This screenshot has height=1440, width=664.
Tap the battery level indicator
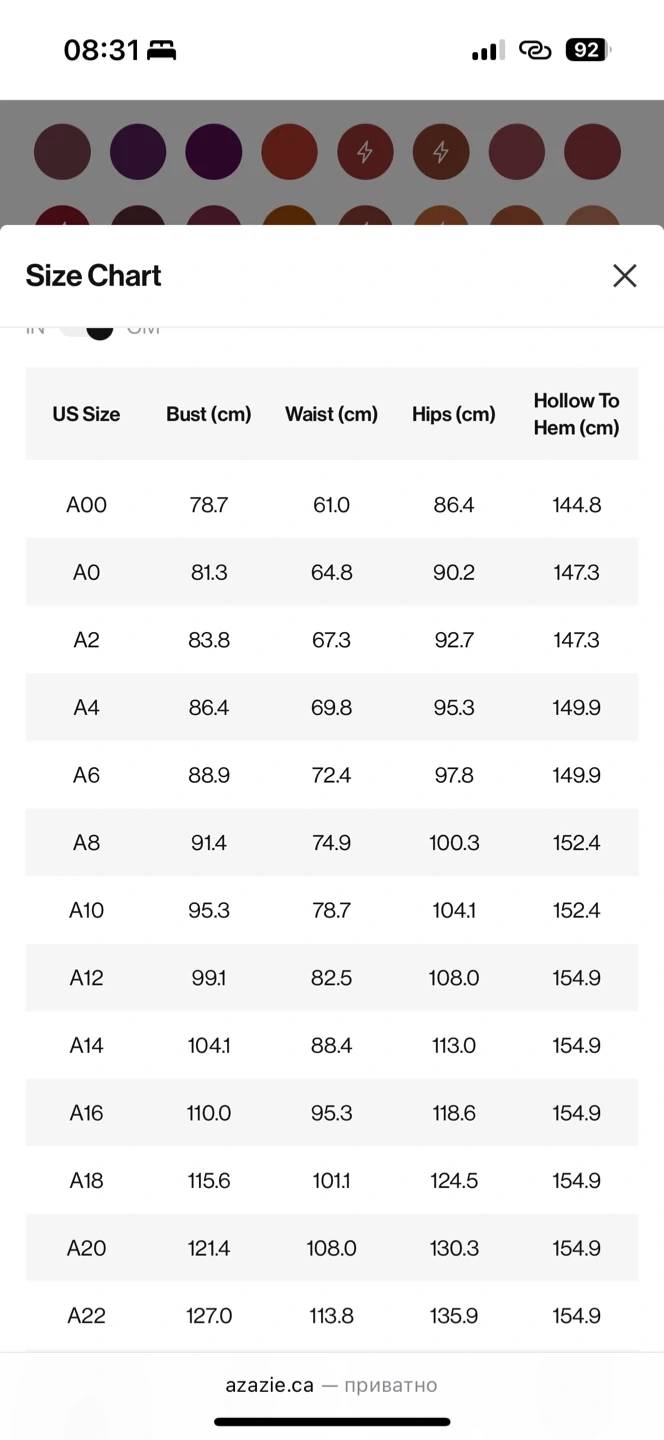[x=587, y=50]
